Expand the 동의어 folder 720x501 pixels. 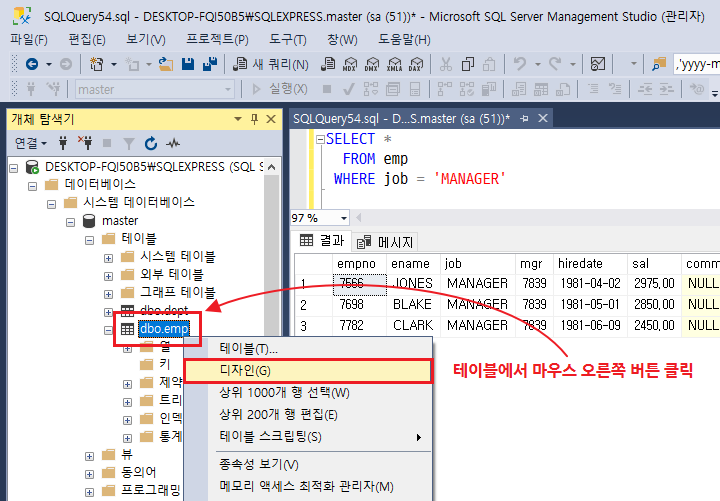point(90,474)
